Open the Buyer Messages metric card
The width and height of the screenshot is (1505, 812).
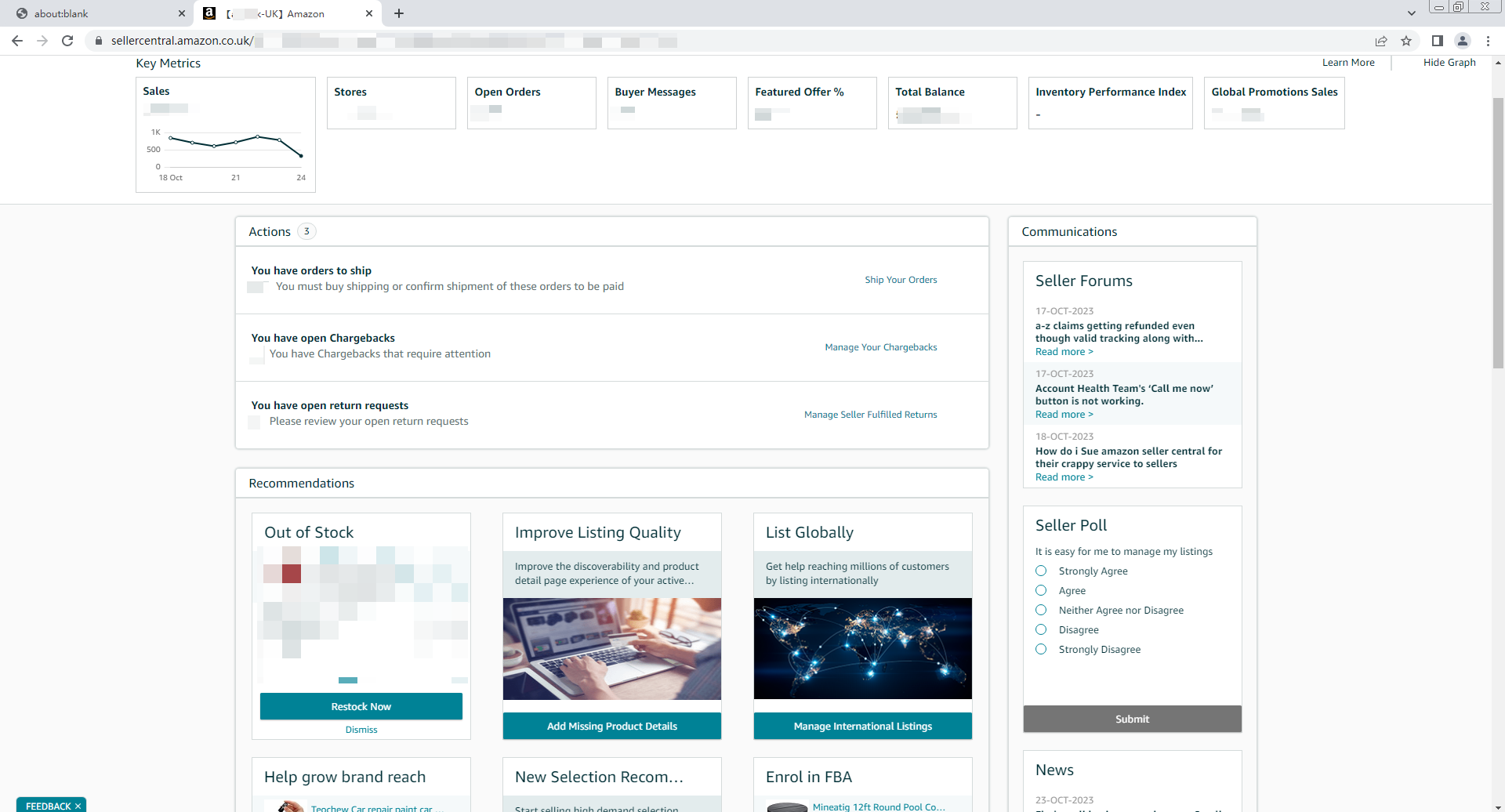(672, 103)
